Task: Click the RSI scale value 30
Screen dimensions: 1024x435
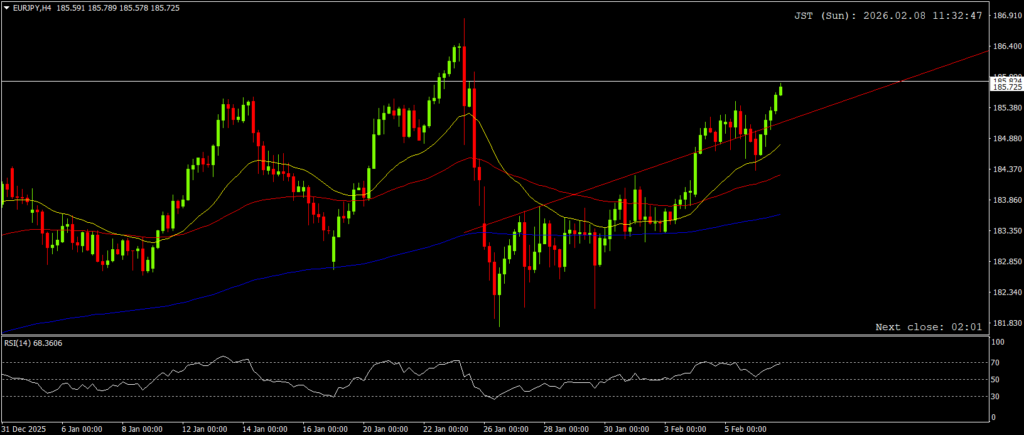Action: [x=995, y=396]
